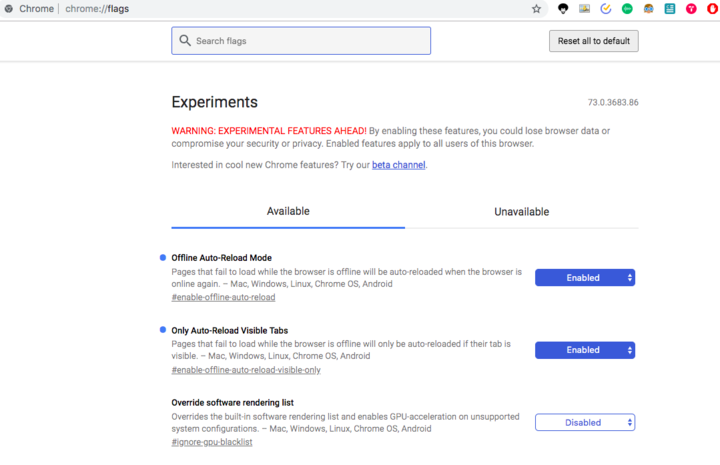Click the #enable-offline-auto-reload anchor link

click(x=223, y=297)
